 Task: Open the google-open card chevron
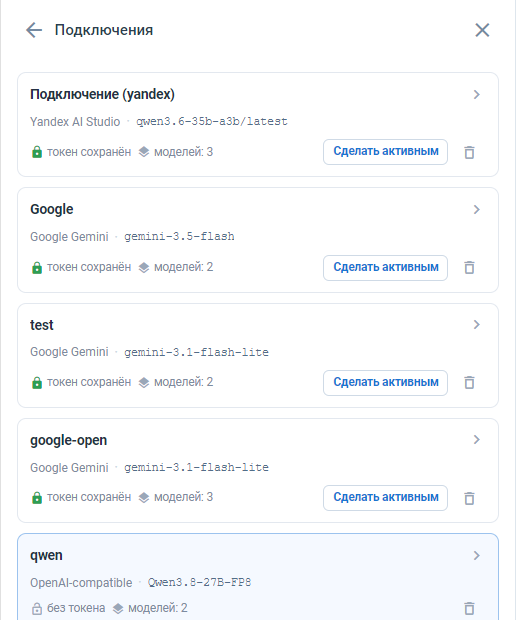click(x=476, y=440)
